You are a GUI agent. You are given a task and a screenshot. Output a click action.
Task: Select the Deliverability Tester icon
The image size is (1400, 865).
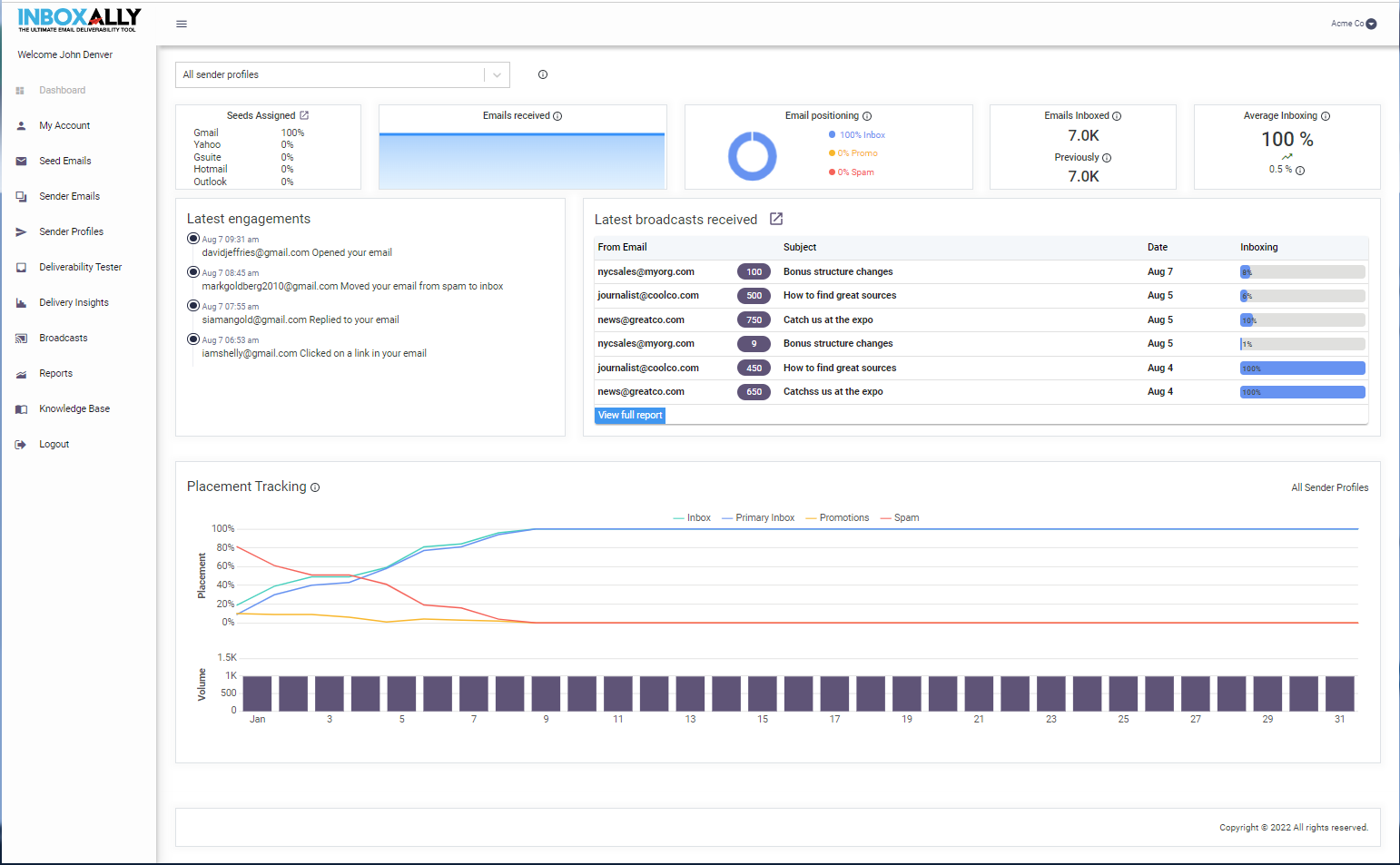(x=20, y=267)
